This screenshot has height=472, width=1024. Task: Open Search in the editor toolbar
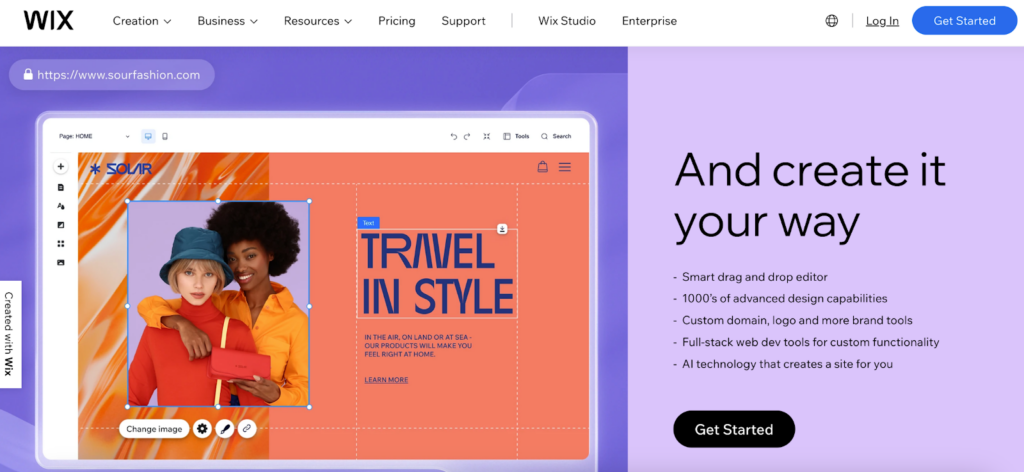coord(556,136)
